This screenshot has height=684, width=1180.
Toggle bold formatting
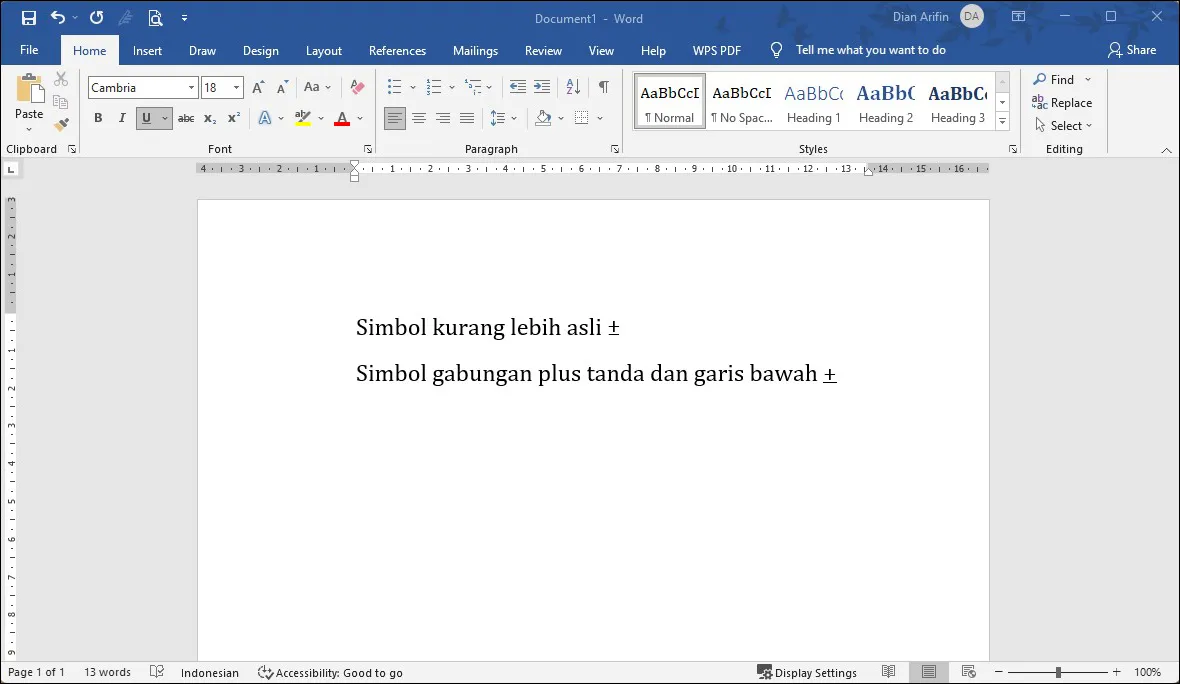tap(97, 118)
